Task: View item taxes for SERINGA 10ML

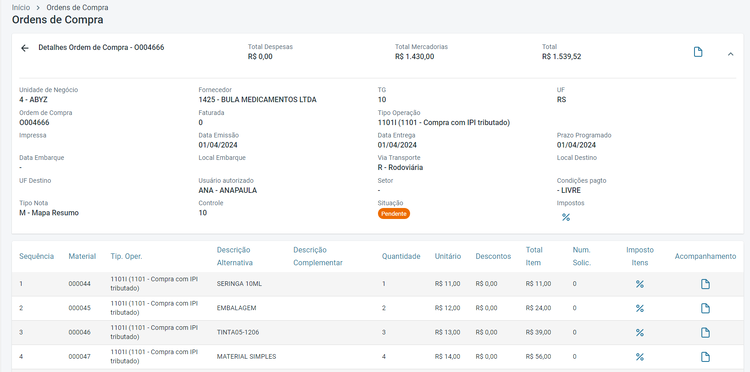Action: (640, 284)
